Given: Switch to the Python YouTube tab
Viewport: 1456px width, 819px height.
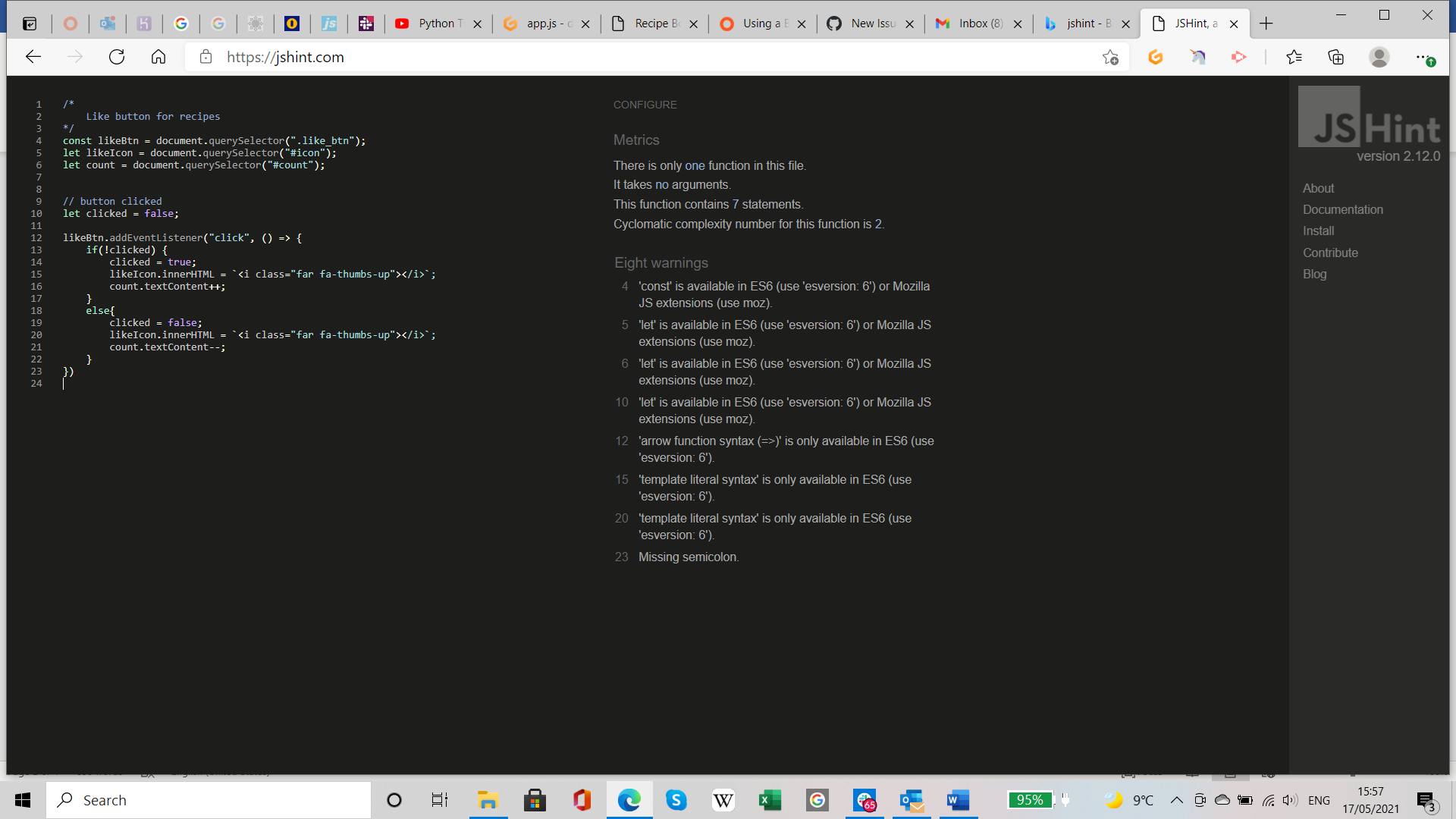Looking at the screenshot, I should (437, 24).
